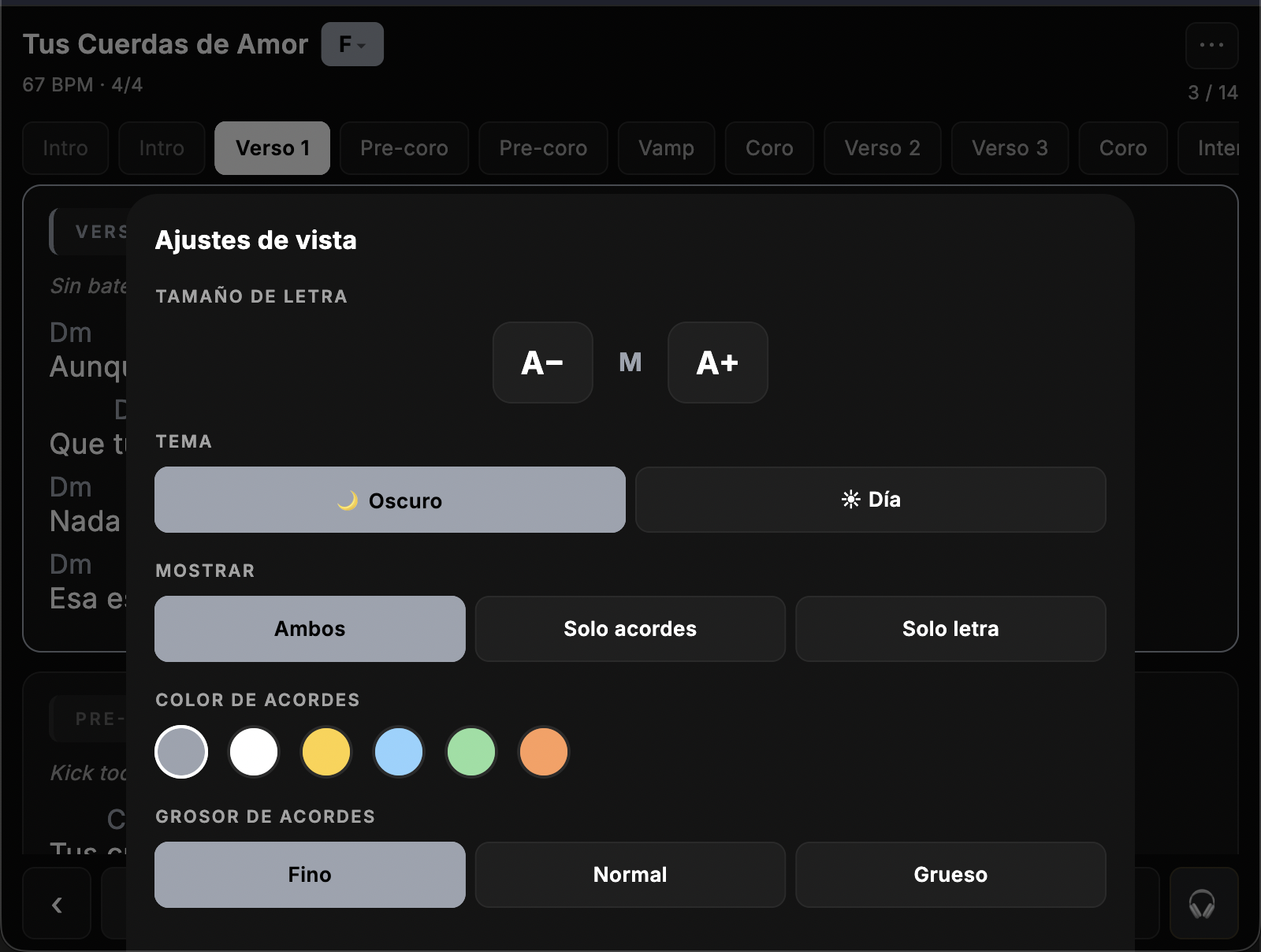Screen dimensions: 1261x952
Task: Click the song title Tus Cuerdas de Amor
Action: [x=166, y=44]
